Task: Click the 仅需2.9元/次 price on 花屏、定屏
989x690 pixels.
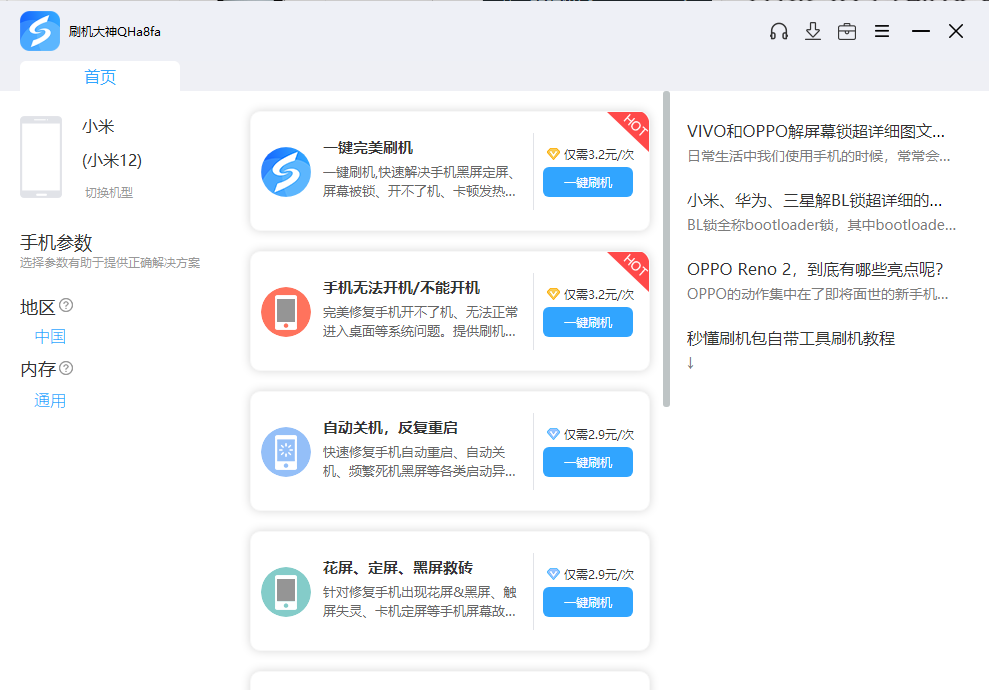Action: click(599, 575)
